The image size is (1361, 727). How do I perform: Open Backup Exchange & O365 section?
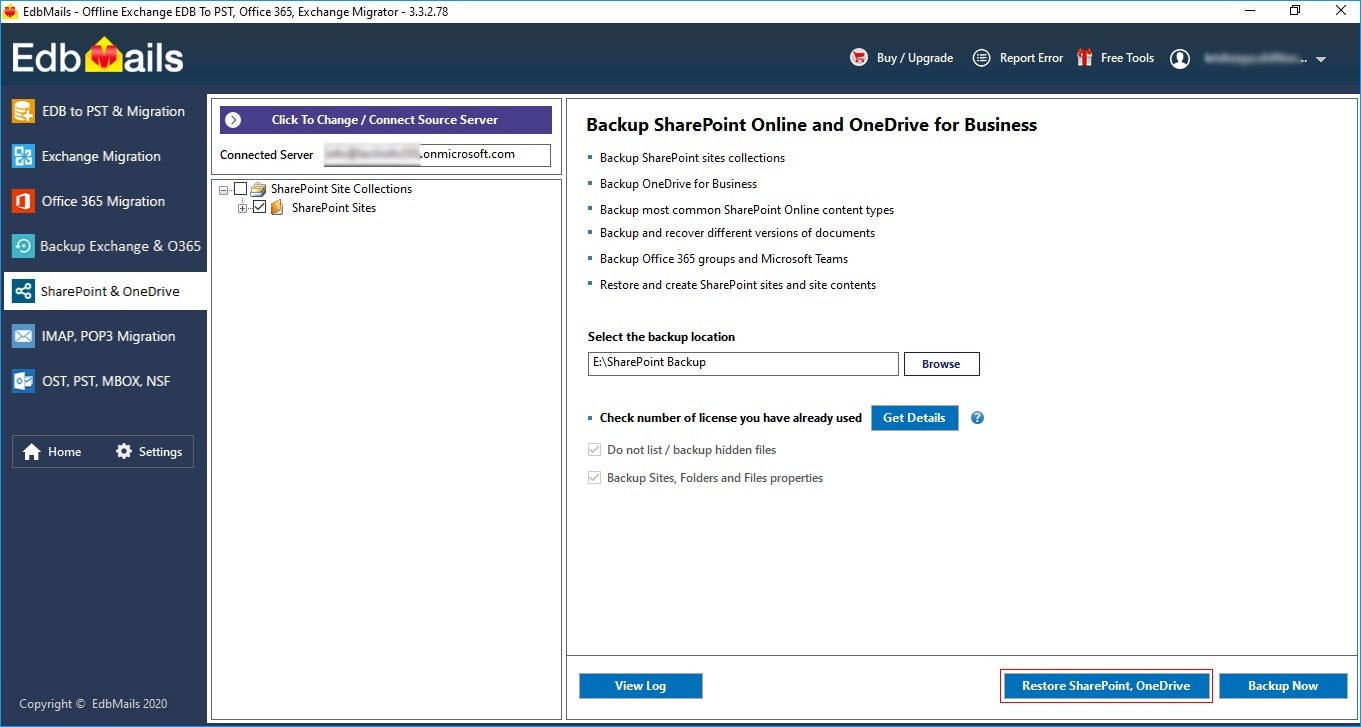tap(104, 246)
